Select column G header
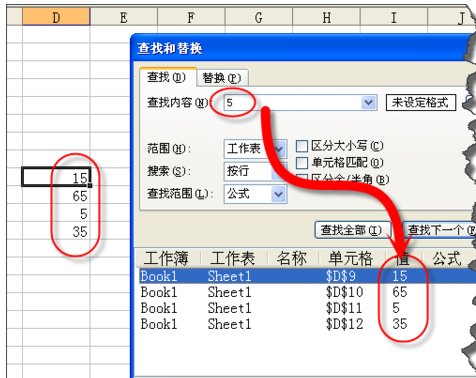This screenshot has width=476, height=378. pyautogui.click(x=259, y=17)
